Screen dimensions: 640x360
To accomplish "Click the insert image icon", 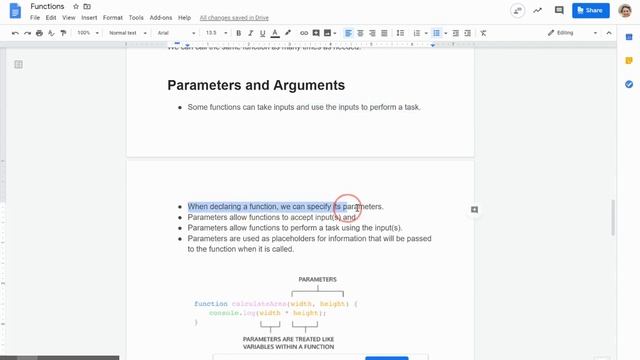I will pos(327,33).
